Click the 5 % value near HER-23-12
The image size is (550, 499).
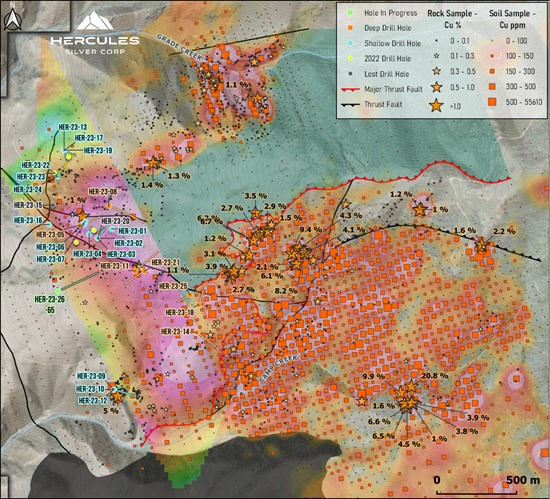111,411
